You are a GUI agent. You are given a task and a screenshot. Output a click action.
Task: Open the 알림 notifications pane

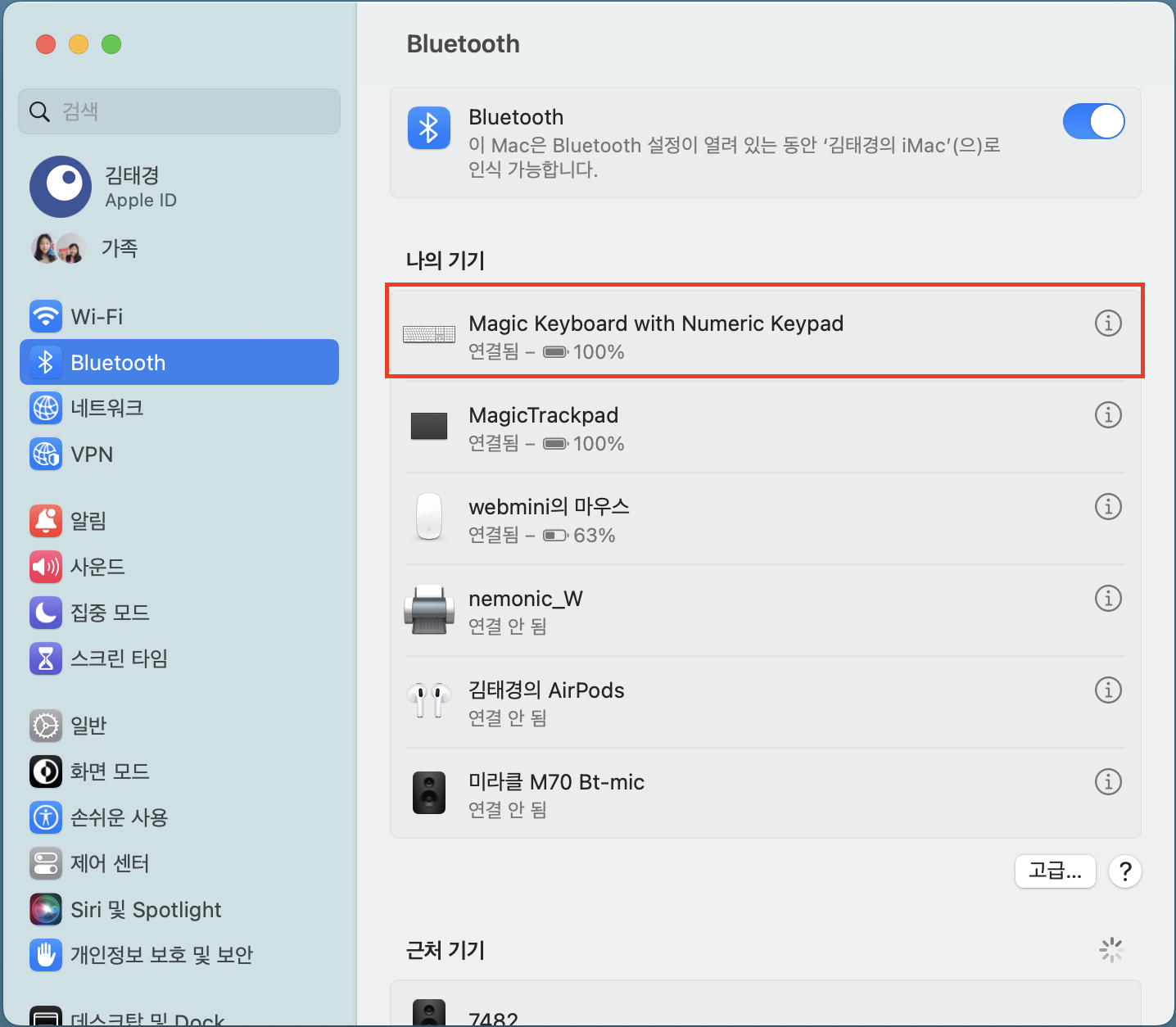[x=88, y=521]
